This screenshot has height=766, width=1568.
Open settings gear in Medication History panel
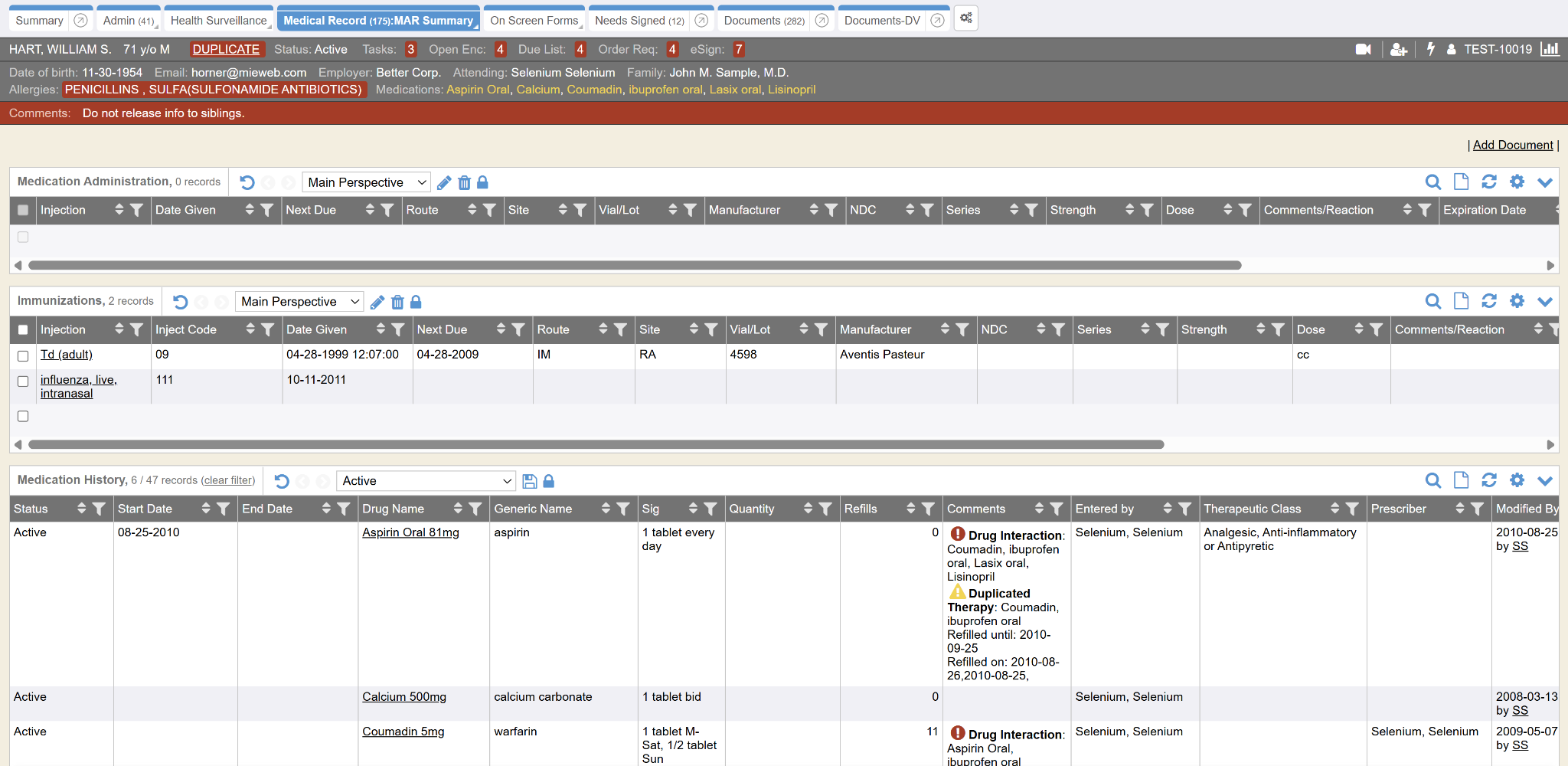(x=1517, y=480)
